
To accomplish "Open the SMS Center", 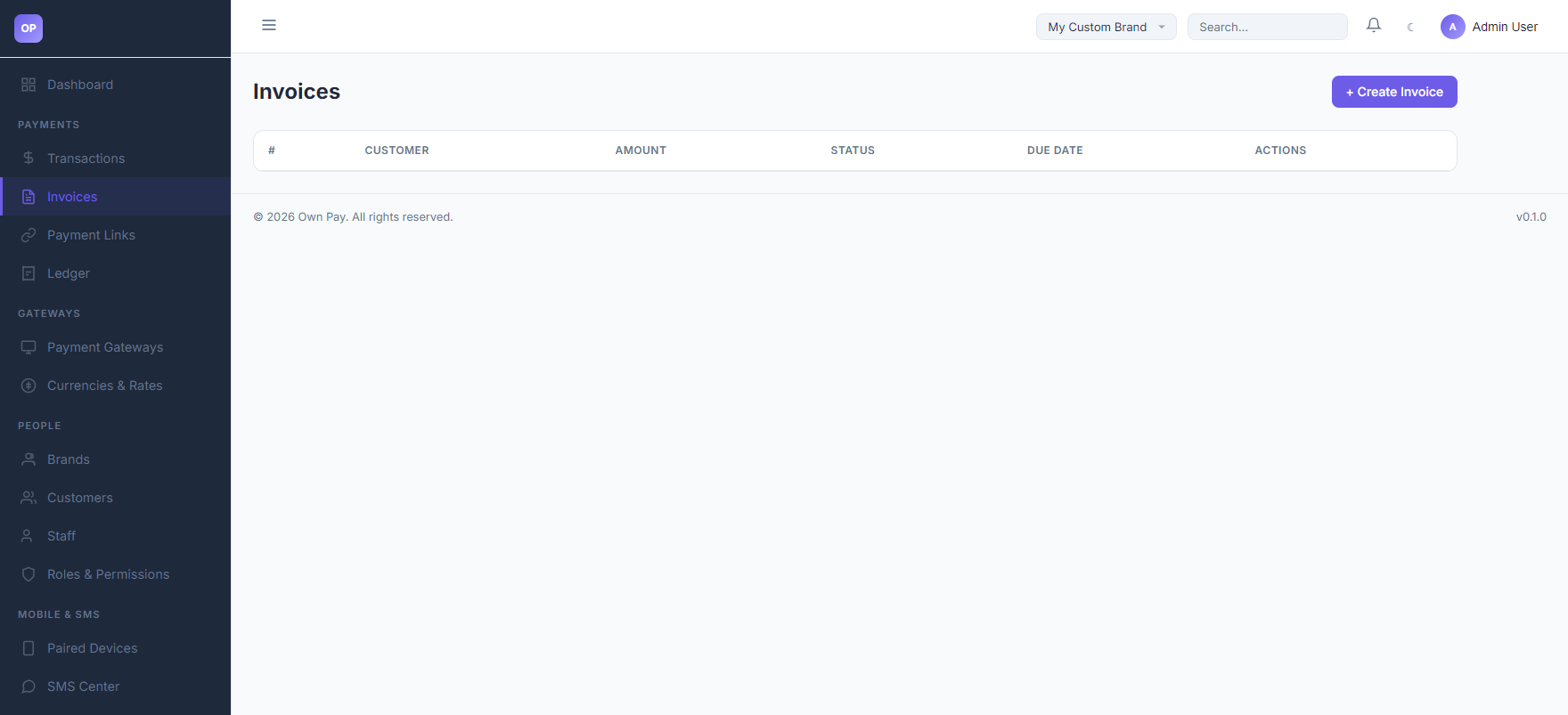I will point(116,687).
